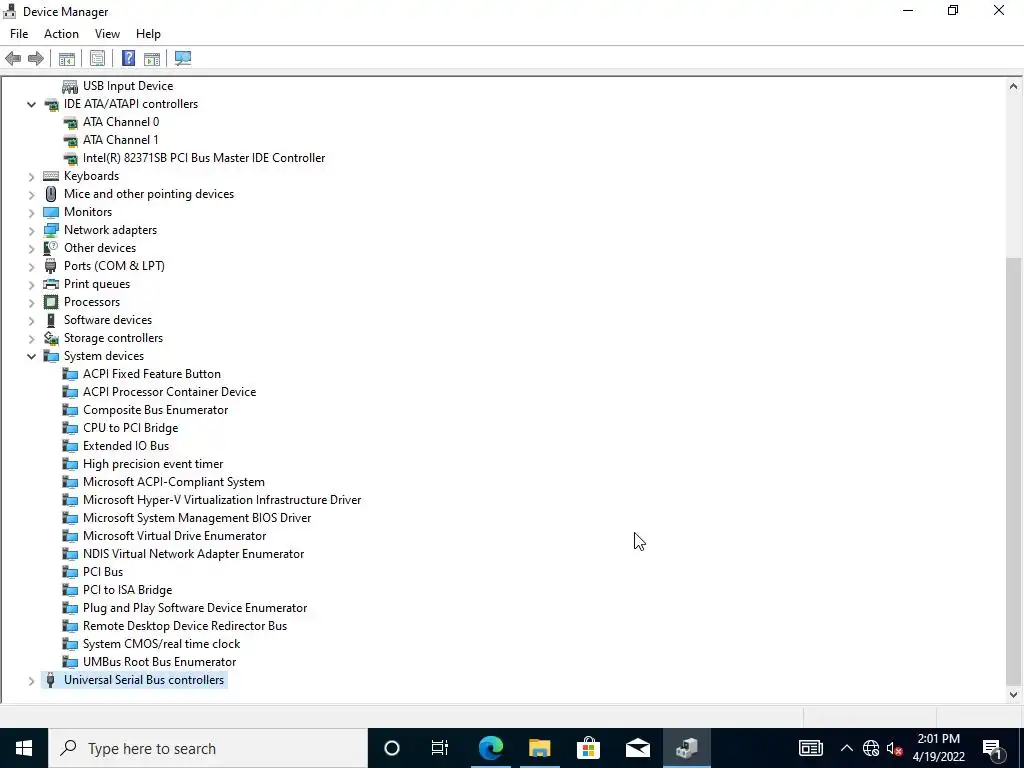The width and height of the screenshot is (1024, 768).
Task: Select Intel(R) 82371SB PCI Bus Master IDE Controller
Action: point(204,158)
